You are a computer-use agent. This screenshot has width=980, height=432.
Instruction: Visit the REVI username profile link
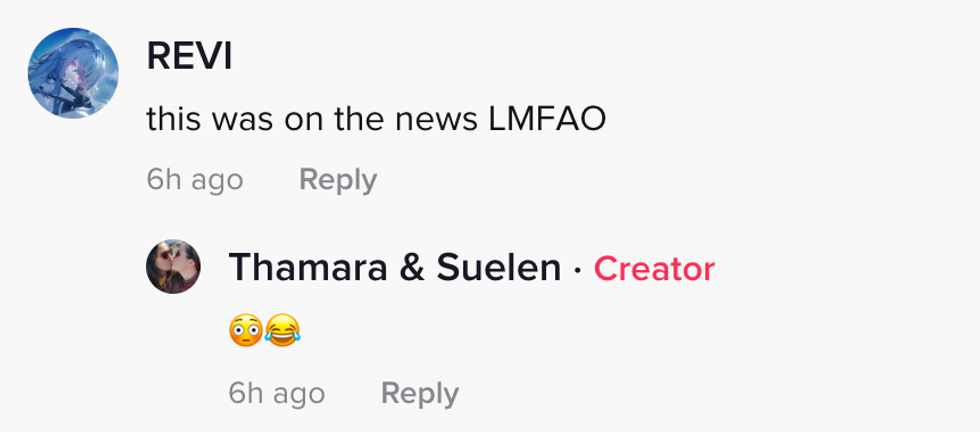pyautogui.click(x=189, y=56)
